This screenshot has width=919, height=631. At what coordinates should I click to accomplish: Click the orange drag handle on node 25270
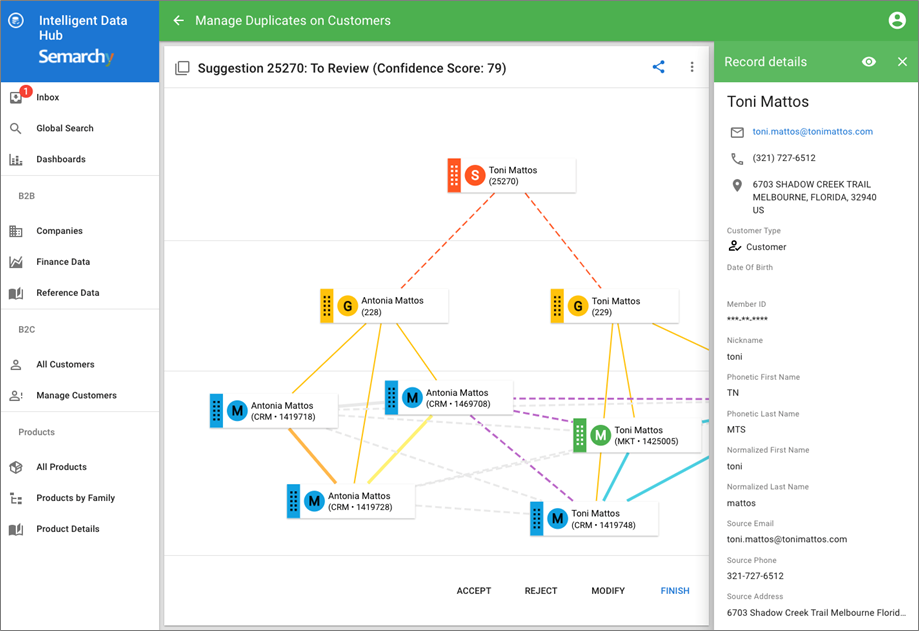coord(454,175)
